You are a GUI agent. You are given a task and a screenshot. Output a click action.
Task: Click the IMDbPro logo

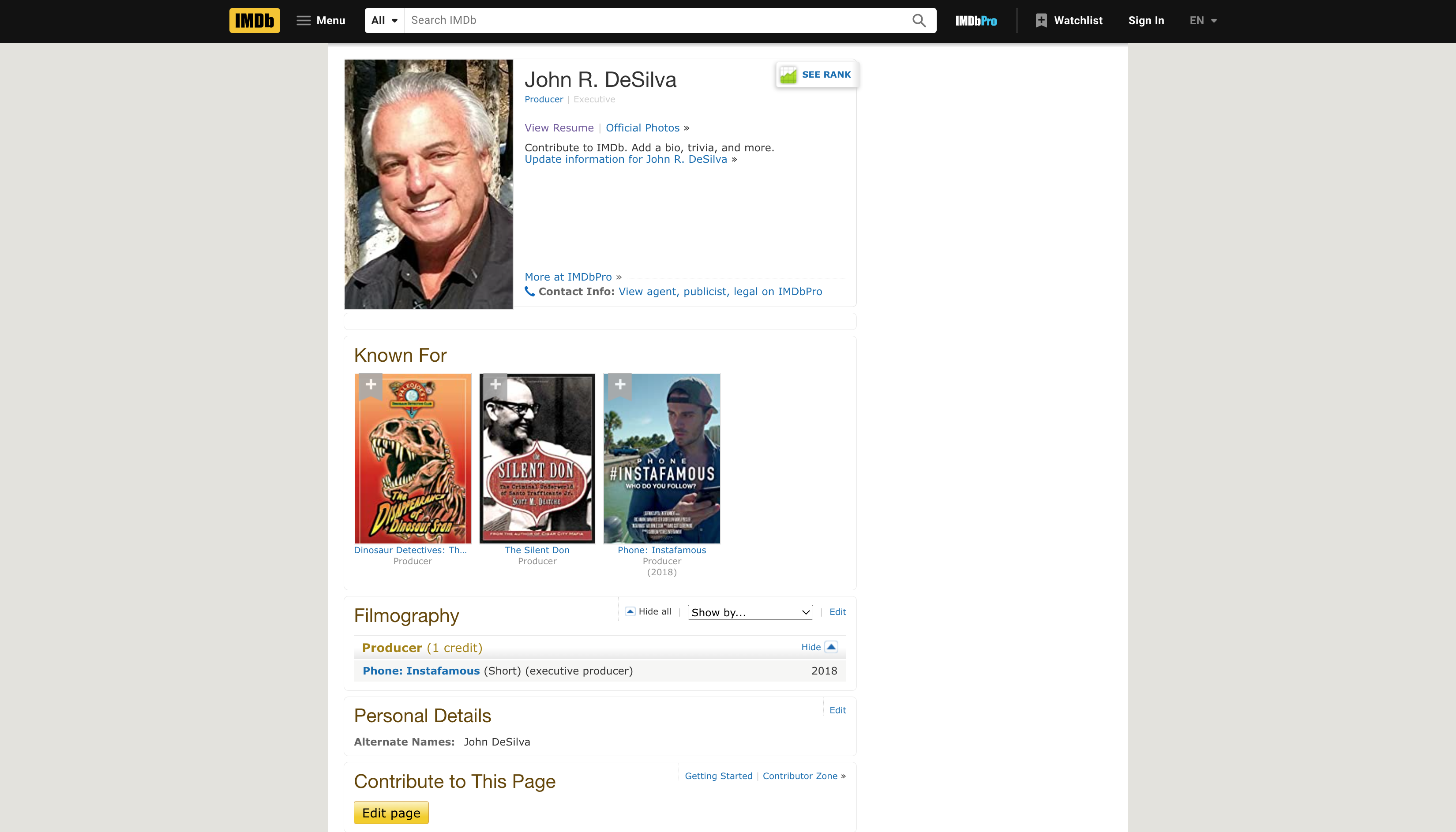[x=976, y=21]
